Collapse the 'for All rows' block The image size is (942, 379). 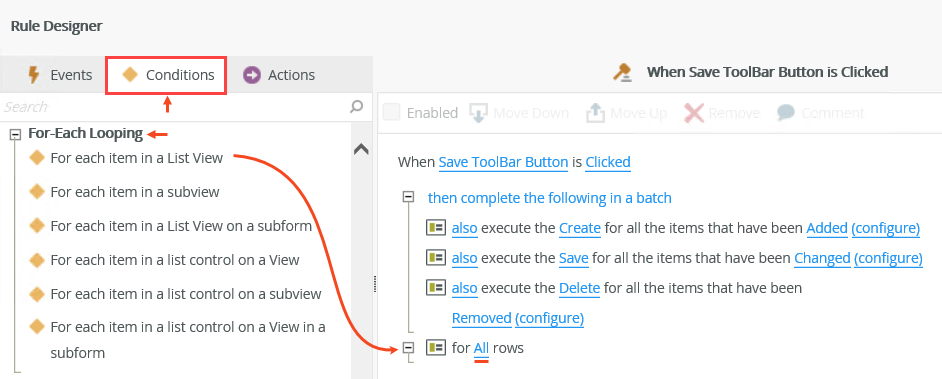click(x=409, y=347)
